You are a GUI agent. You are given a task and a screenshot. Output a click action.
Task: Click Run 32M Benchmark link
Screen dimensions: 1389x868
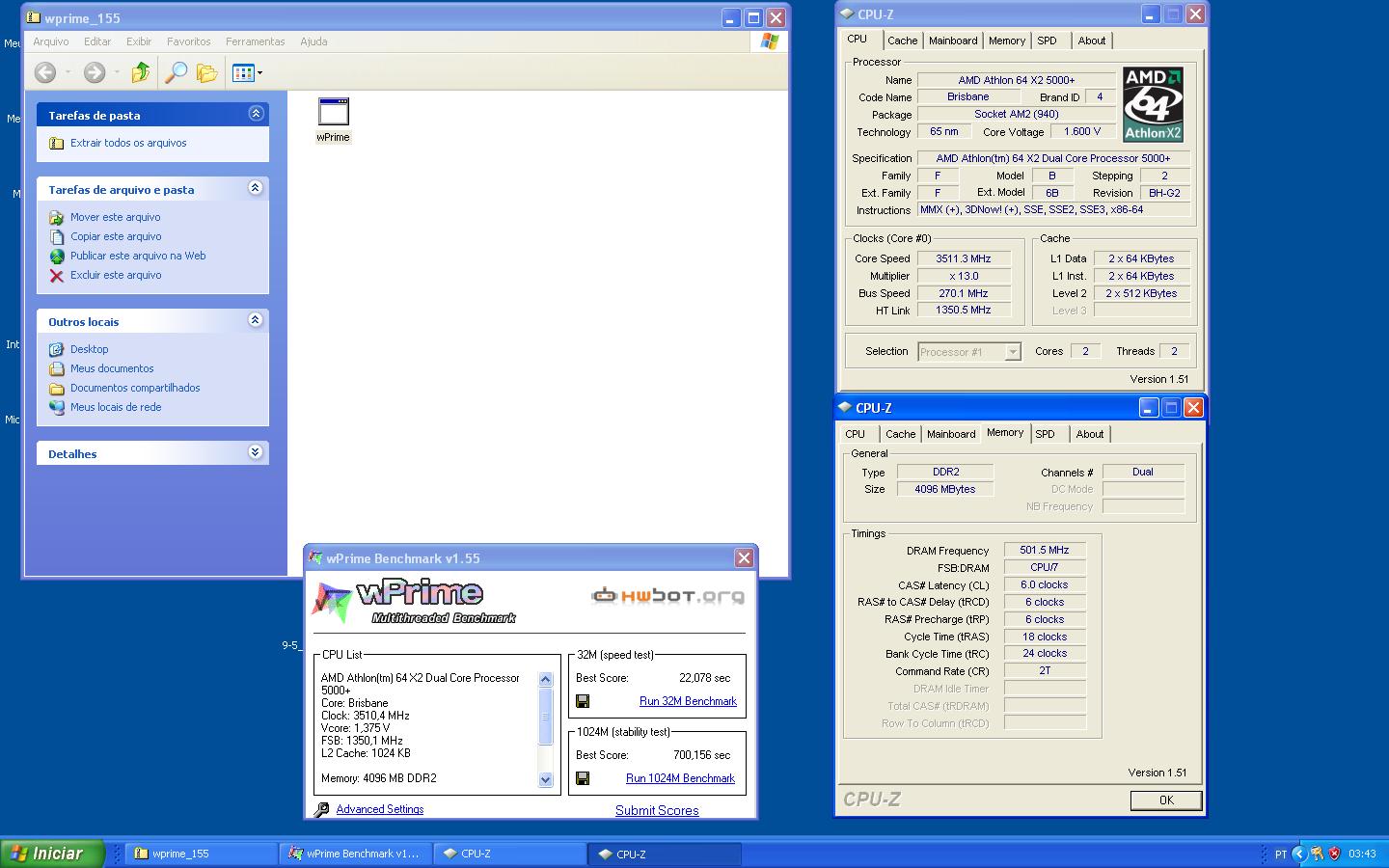(x=688, y=701)
